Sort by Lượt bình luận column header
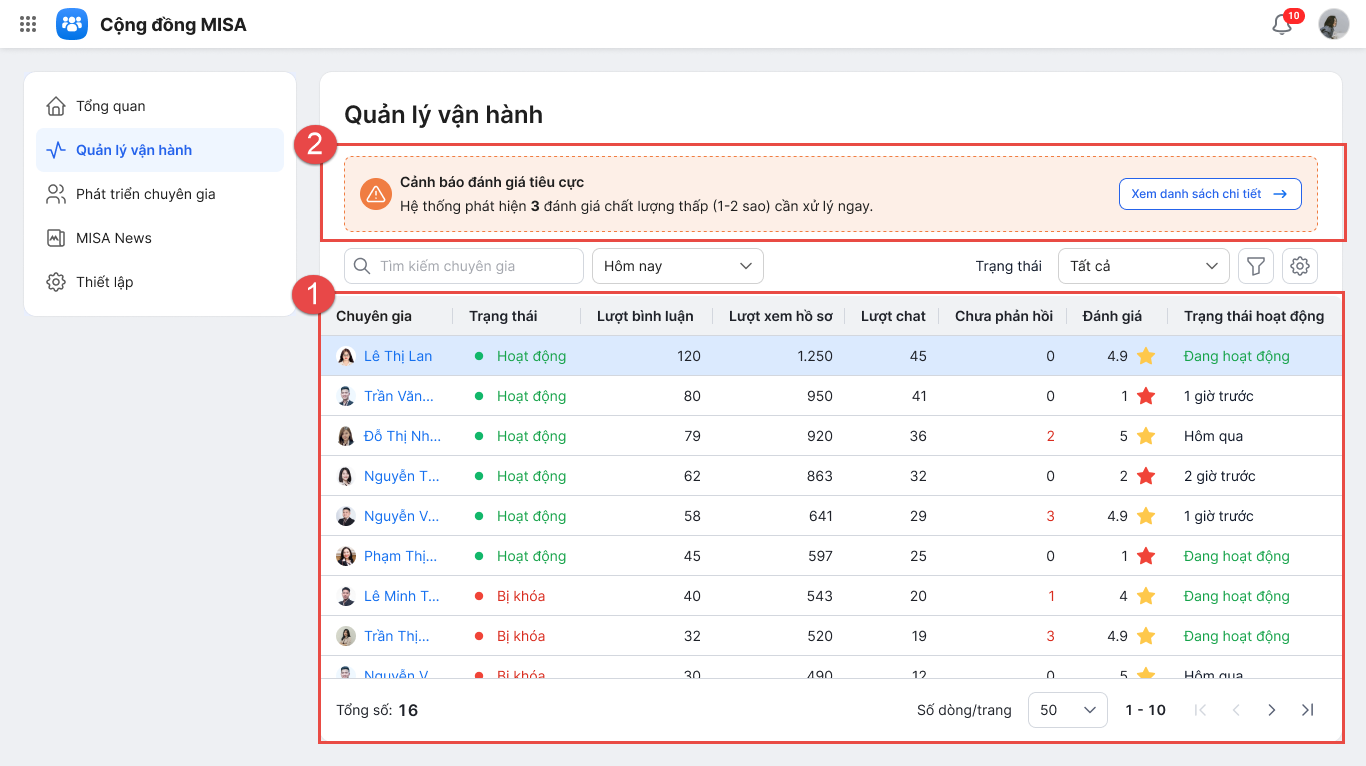The image size is (1366, 766). 645,316
